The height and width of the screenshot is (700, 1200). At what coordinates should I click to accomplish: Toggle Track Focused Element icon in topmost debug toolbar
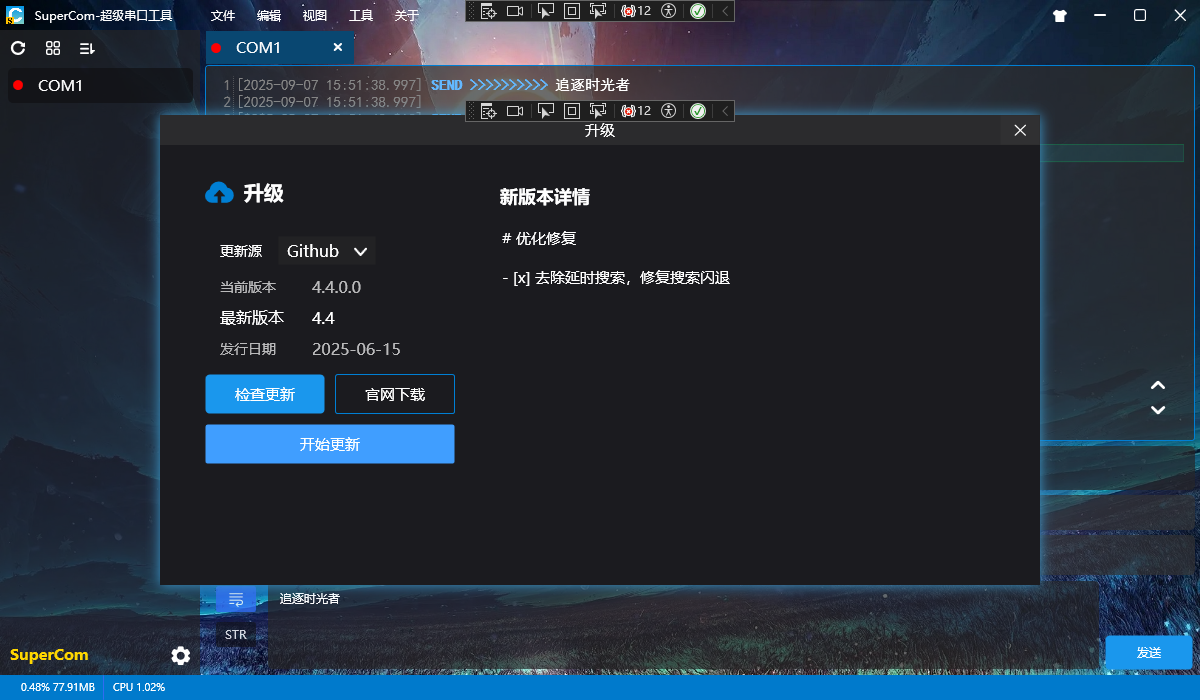[x=598, y=11]
